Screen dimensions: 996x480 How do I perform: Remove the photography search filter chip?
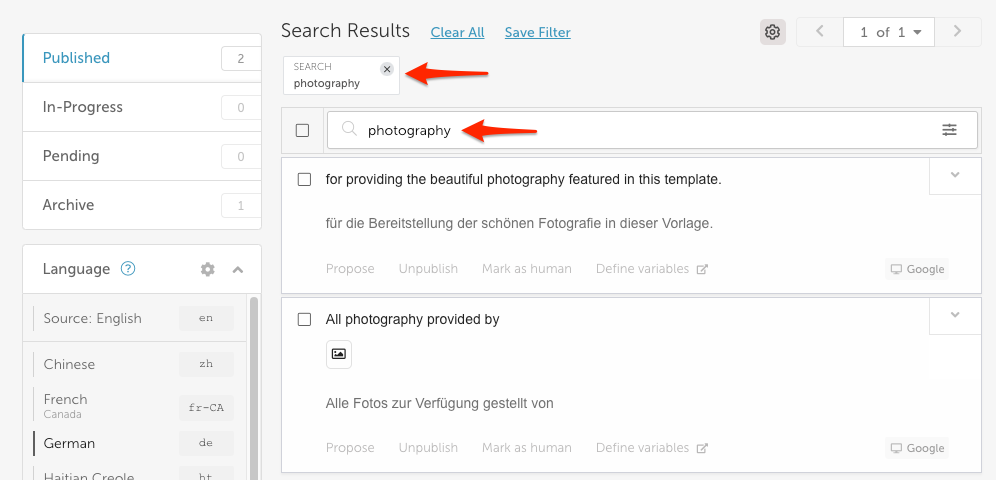tap(387, 69)
